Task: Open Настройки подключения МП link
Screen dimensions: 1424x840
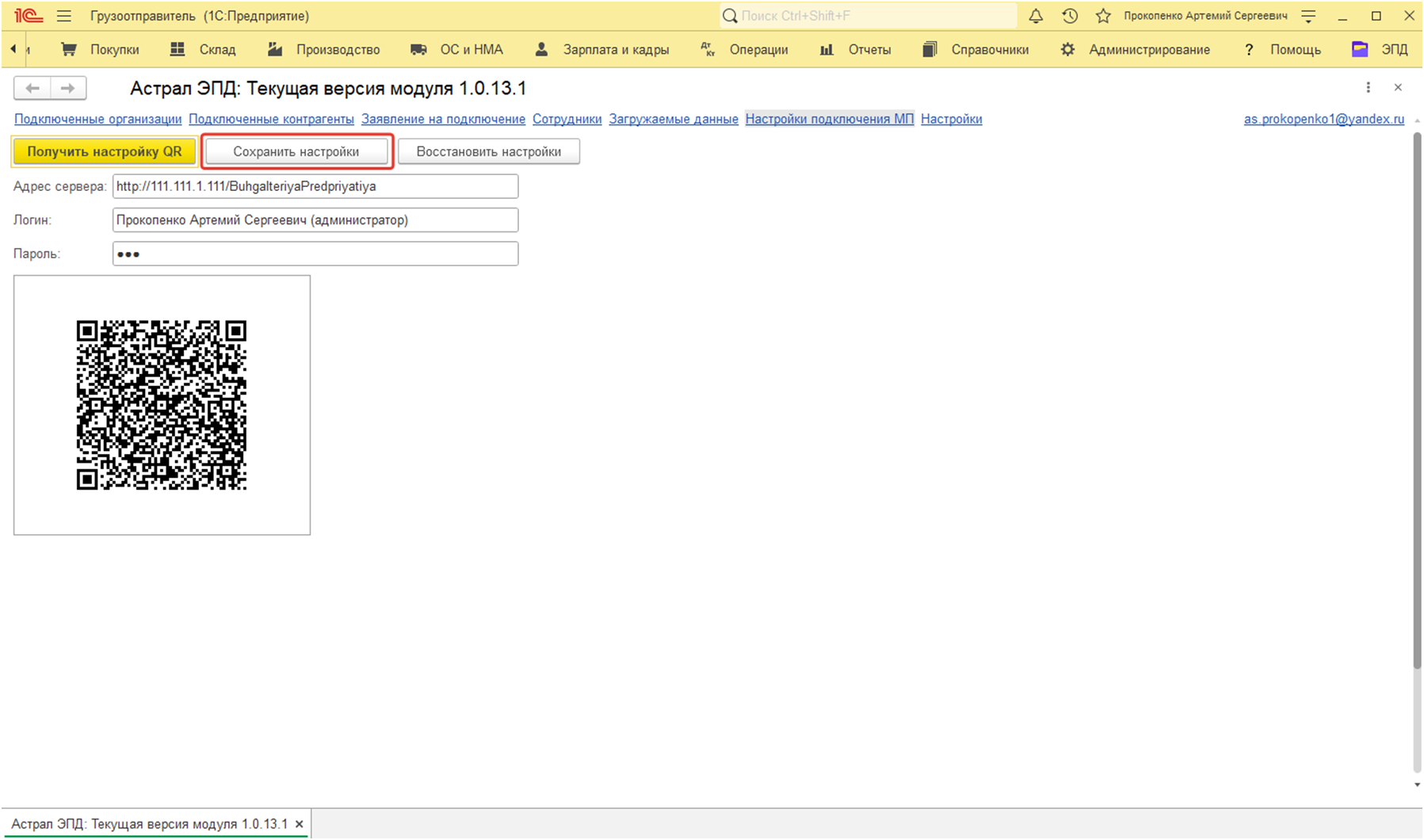Action: [x=830, y=119]
